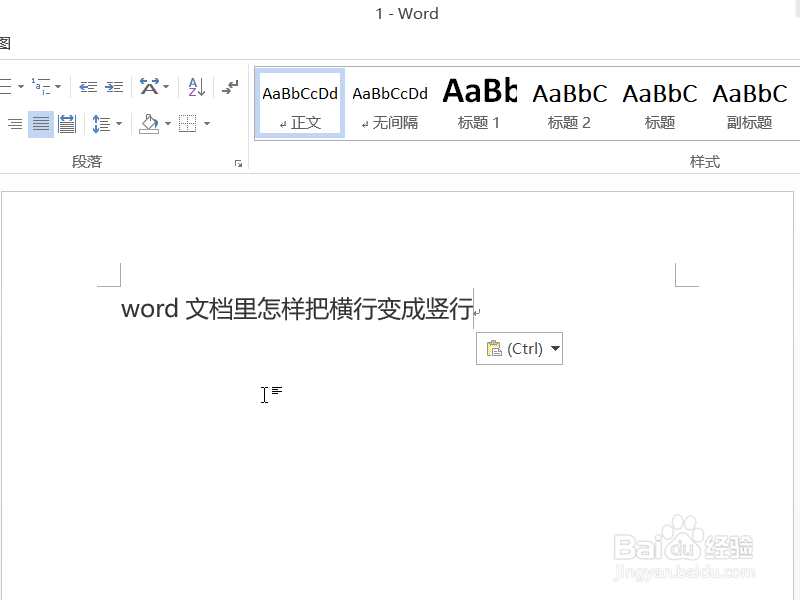
Task: Click the paste clipboard icon
Action: point(494,349)
